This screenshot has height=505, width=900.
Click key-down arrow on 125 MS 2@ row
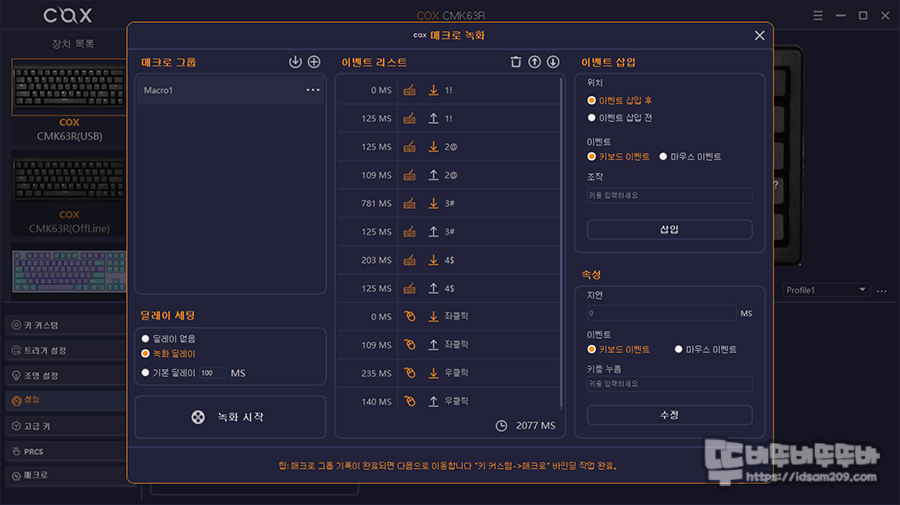[433, 147]
